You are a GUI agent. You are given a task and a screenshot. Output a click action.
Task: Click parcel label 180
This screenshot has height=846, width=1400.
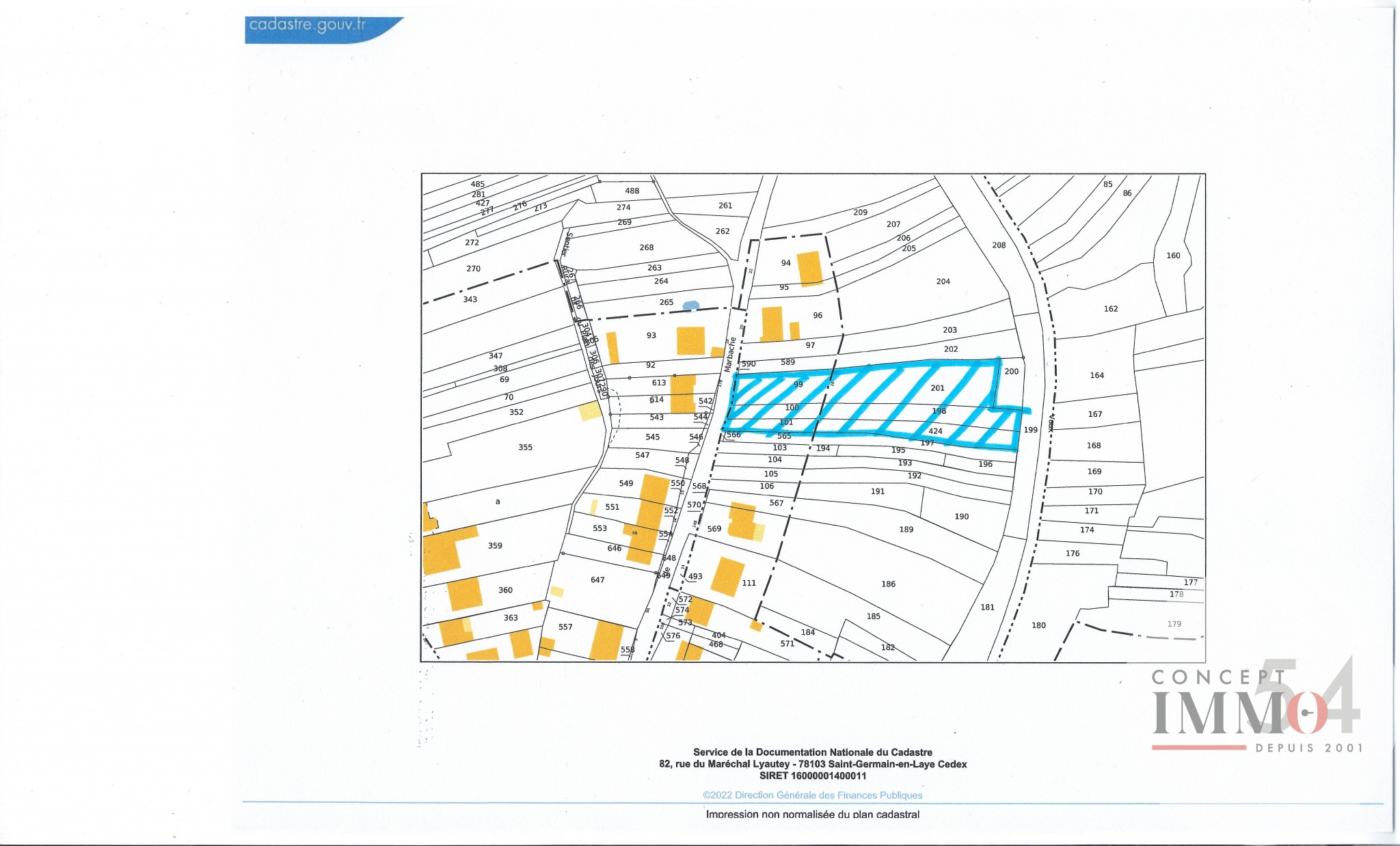click(x=1038, y=625)
